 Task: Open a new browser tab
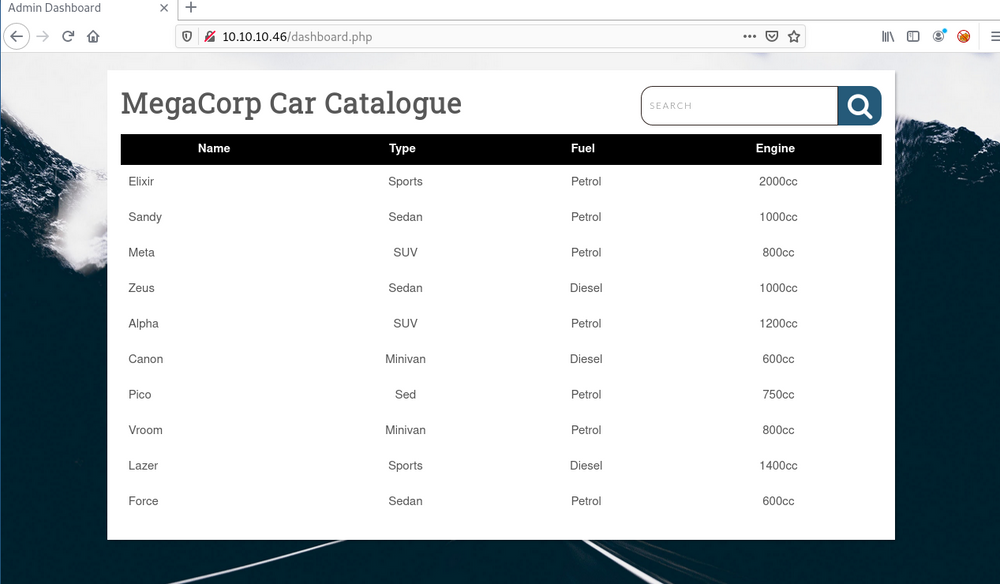click(x=191, y=8)
